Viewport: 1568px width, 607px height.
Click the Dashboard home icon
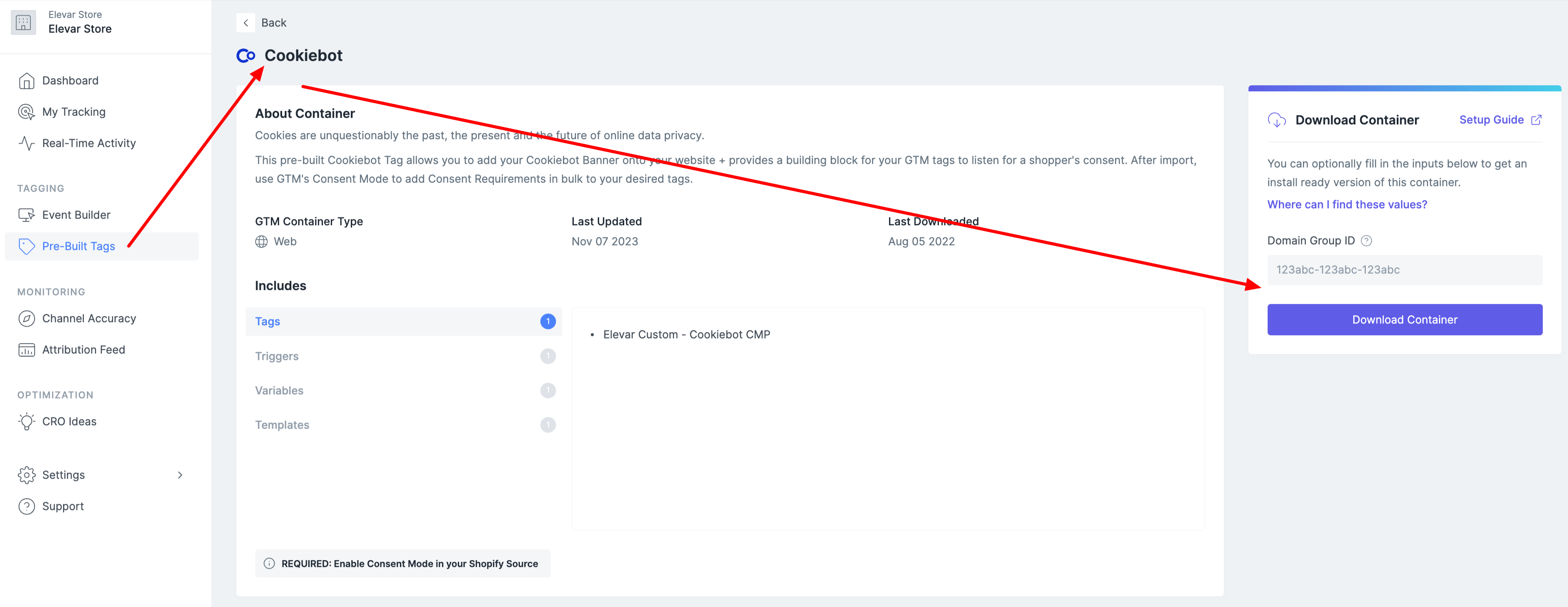(26, 81)
